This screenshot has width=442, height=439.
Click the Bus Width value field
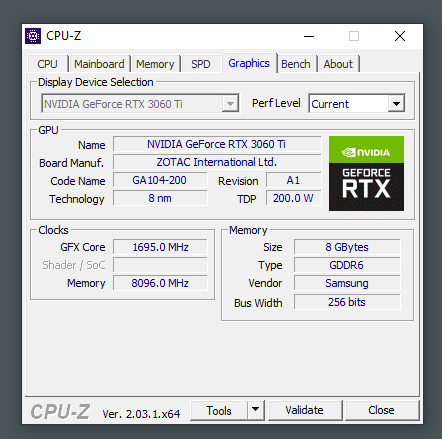(347, 302)
